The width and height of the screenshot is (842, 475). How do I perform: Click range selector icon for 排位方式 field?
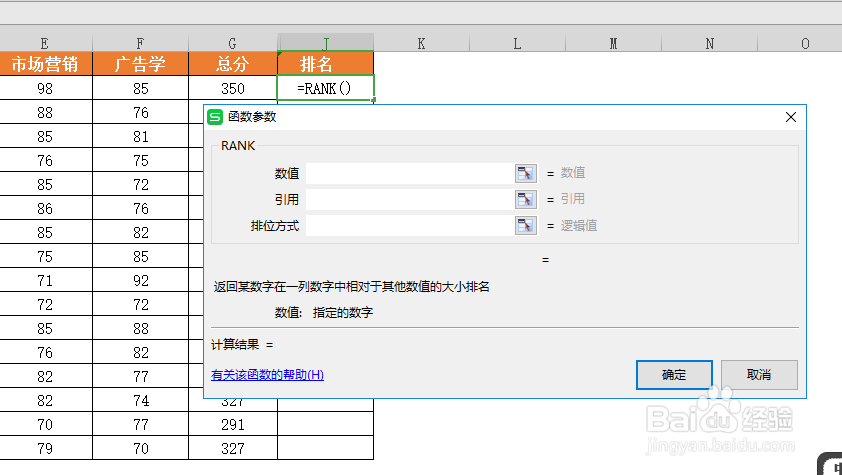point(525,225)
